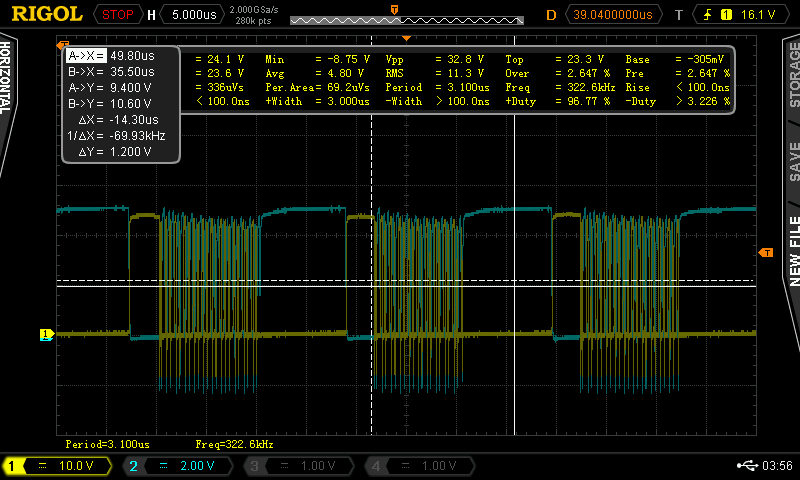The height and width of the screenshot is (480, 800).
Task: Click the yellow channel 1 ground marker
Action: pyautogui.click(x=47, y=334)
